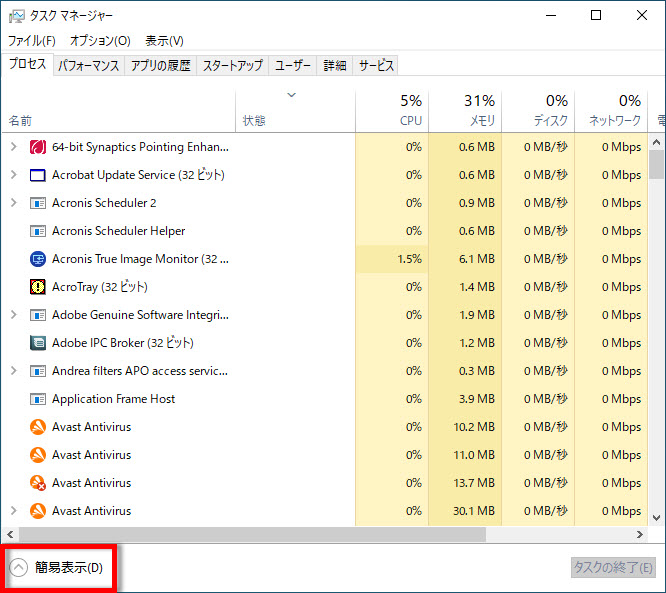Screen dimensions: 666x593
Task: Expand Andrea filters APO access service
Action: tap(13, 371)
